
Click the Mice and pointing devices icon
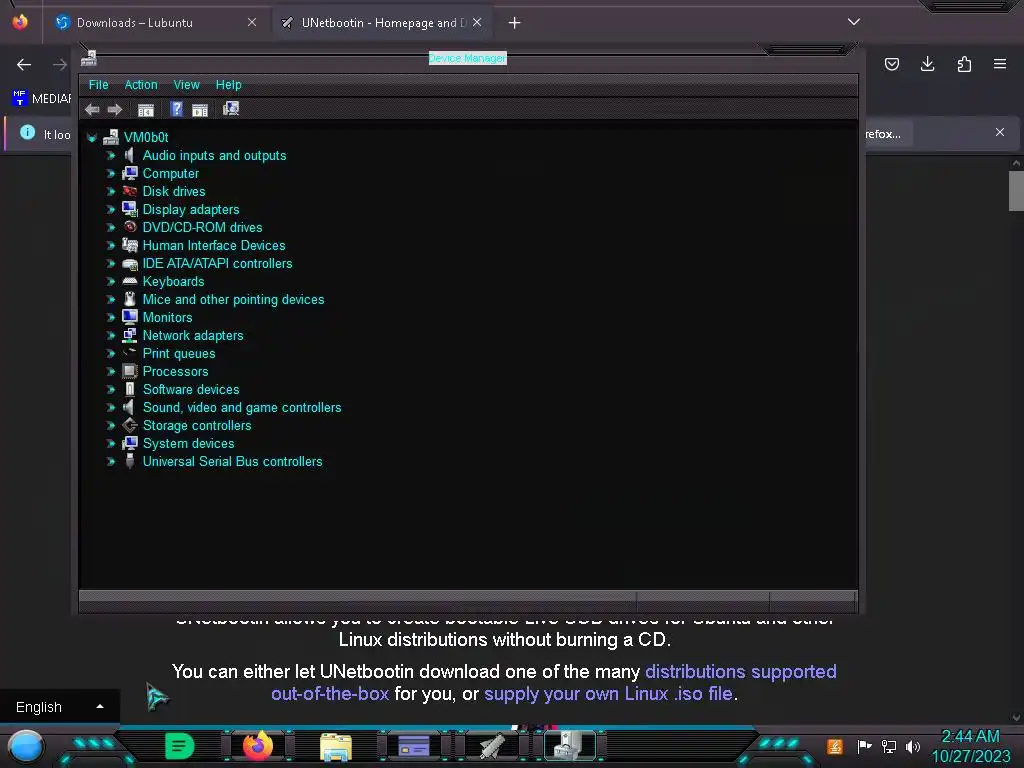pos(130,299)
